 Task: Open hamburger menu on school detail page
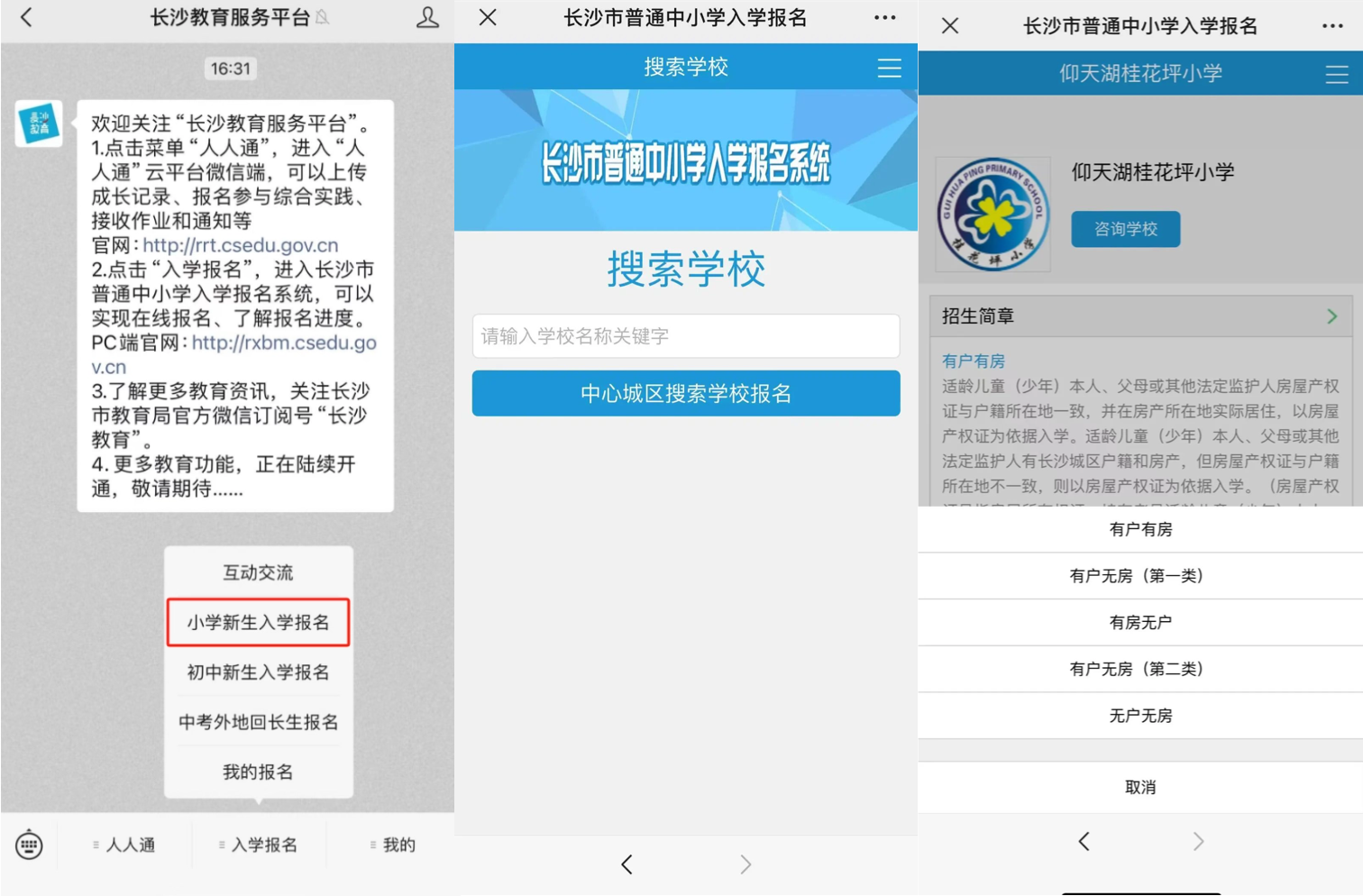click(x=1336, y=75)
